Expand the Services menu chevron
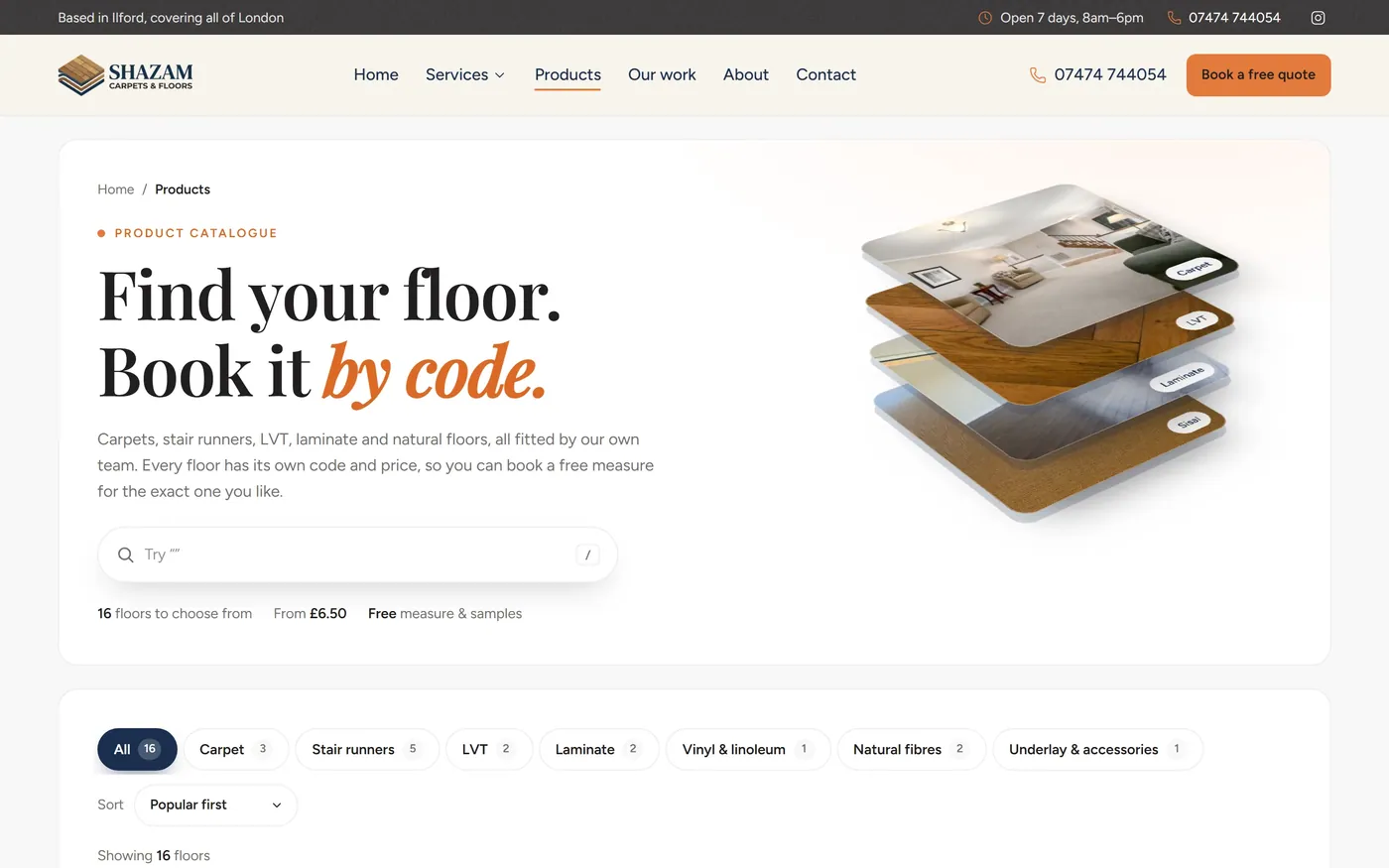1389x868 pixels. (x=500, y=75)
